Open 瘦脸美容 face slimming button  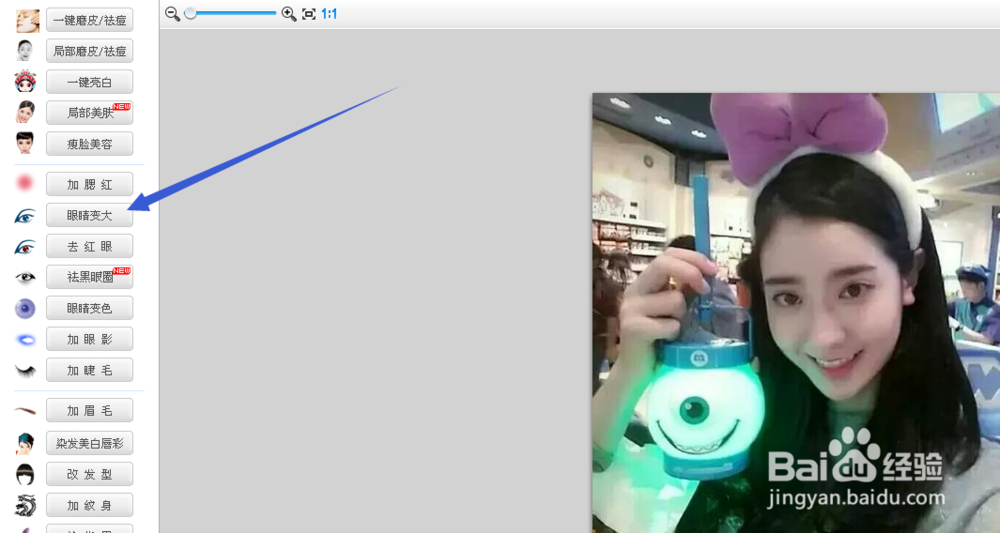[x=89, y=144]
